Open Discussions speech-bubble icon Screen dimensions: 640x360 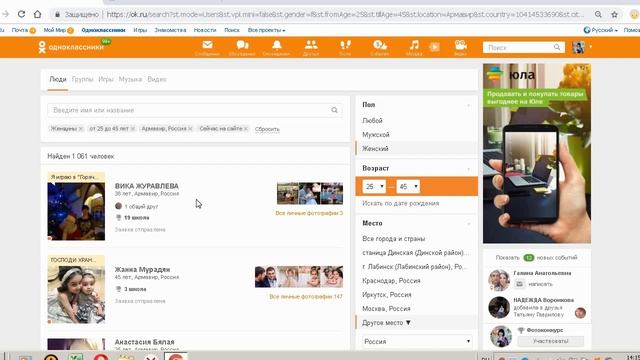pyautogui.click(x=242, y=45)
